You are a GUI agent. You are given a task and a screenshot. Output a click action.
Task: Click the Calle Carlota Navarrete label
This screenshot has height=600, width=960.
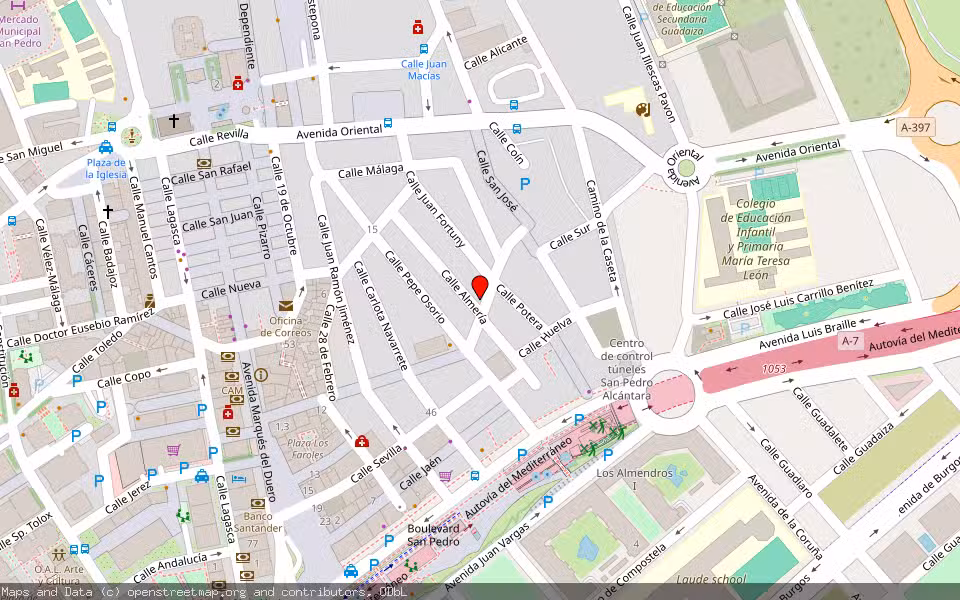click(380, 316)
